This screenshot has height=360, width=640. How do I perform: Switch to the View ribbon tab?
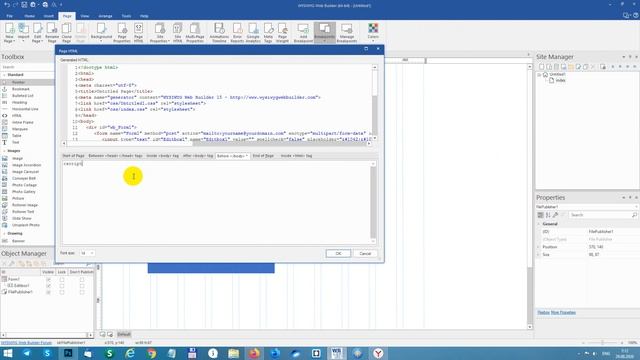point(84,16)
